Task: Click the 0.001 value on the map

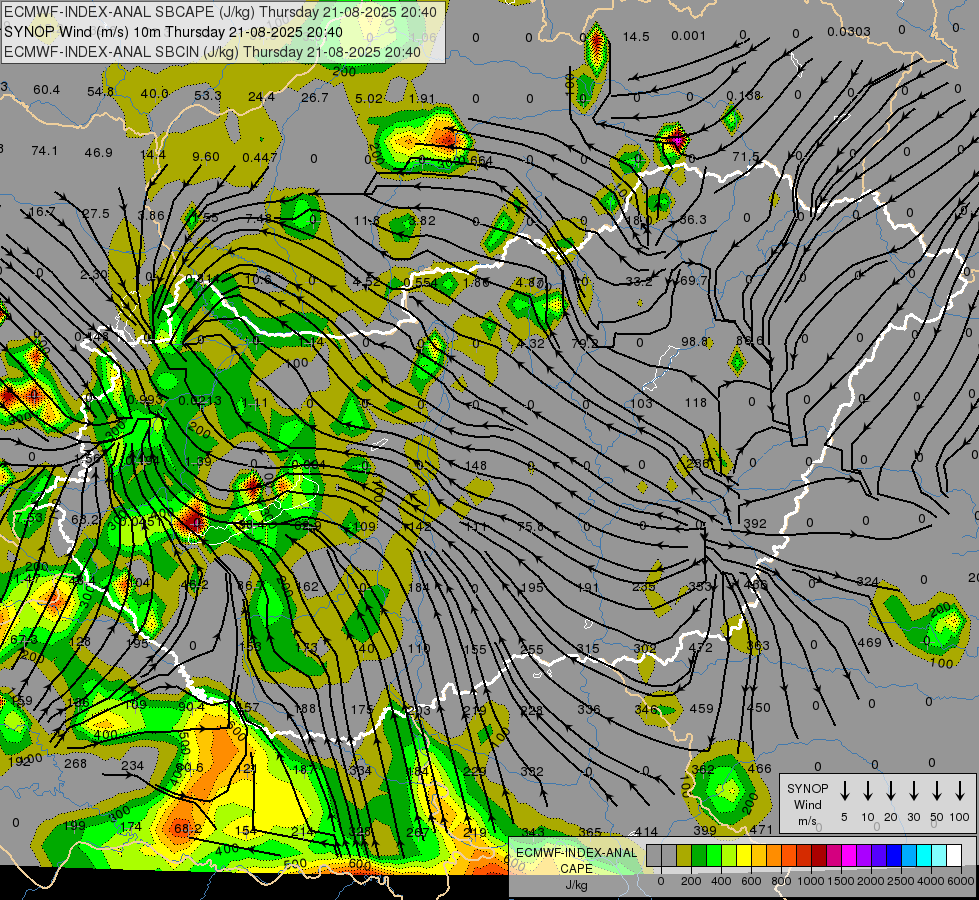Action: pos(688,36)
